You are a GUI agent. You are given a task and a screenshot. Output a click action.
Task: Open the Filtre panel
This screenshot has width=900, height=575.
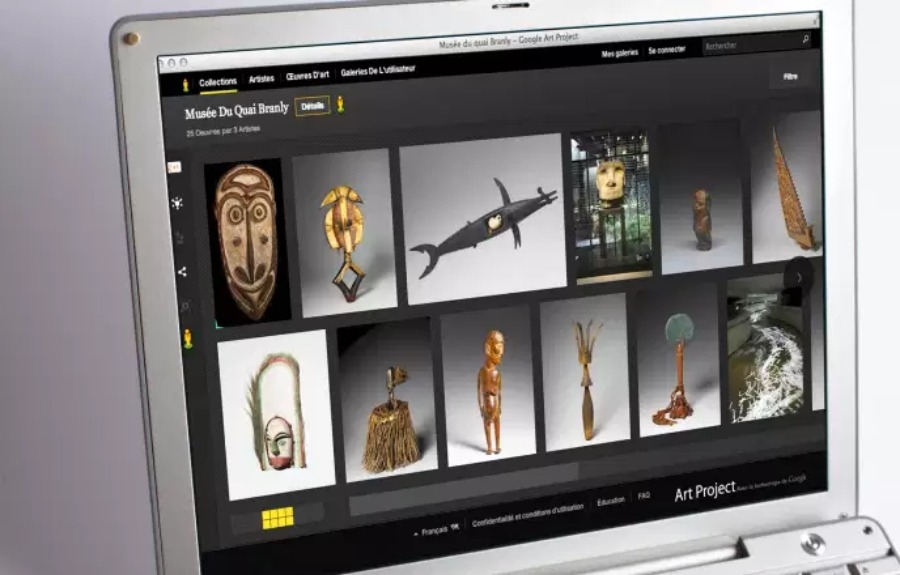(x=790, y=76)
